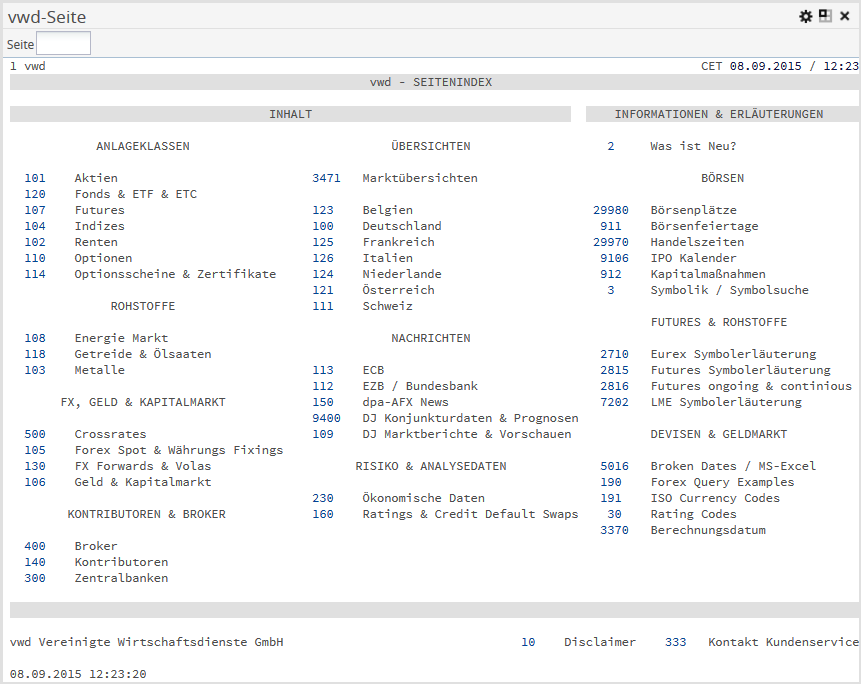Open ISO Currency Codes page 191
Screen dimensions: 861x684
611,498
